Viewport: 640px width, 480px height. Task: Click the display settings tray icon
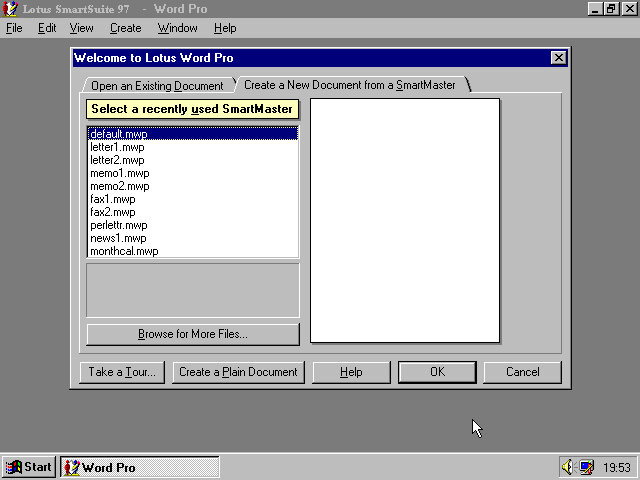click(x=586, y=467)
